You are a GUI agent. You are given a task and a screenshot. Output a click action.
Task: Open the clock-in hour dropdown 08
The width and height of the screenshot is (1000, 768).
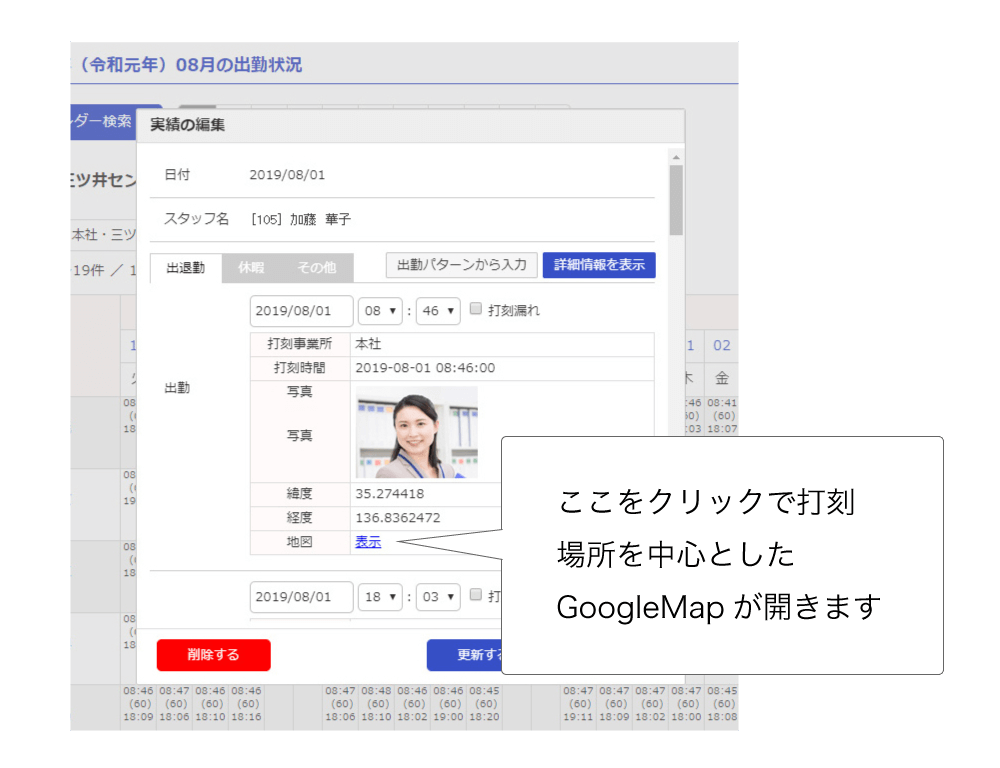pos(380,311)
